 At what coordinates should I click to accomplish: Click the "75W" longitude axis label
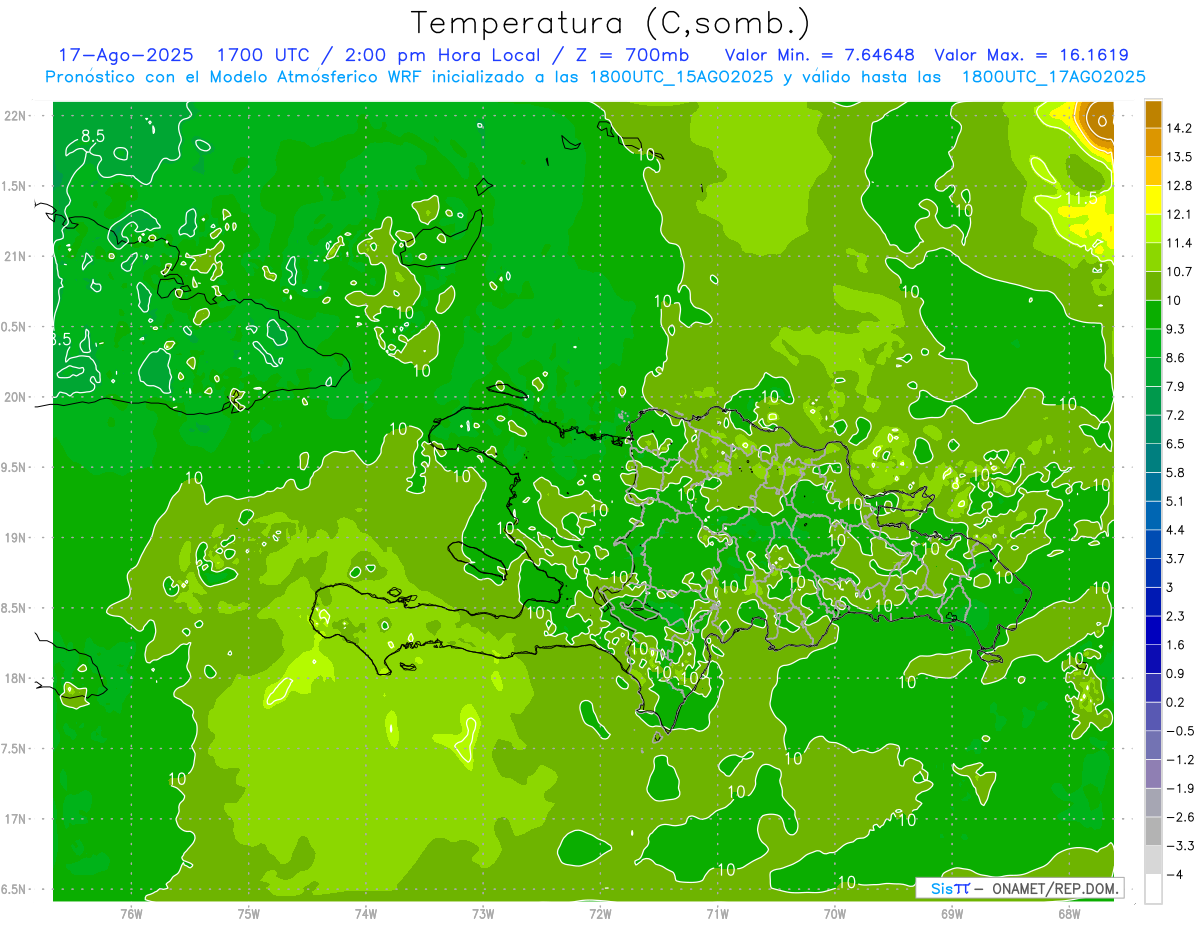[249, 913]
